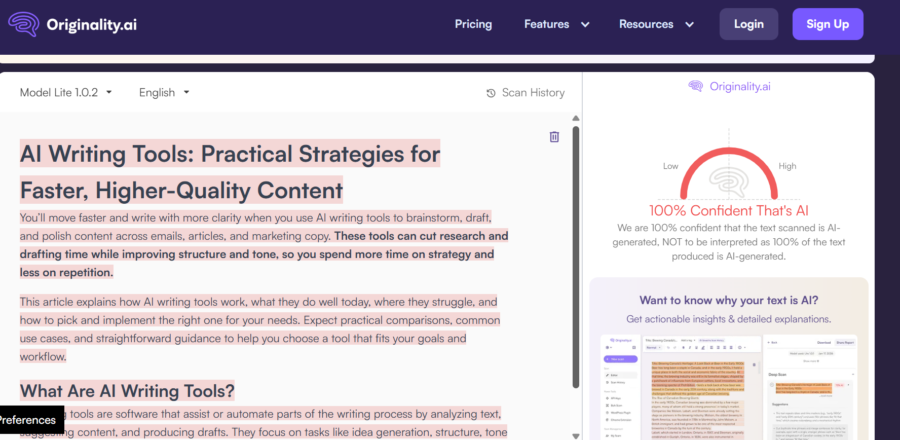
Task: Click 'Want to know why your text is AI?' heading
Action: coord(729,301)
